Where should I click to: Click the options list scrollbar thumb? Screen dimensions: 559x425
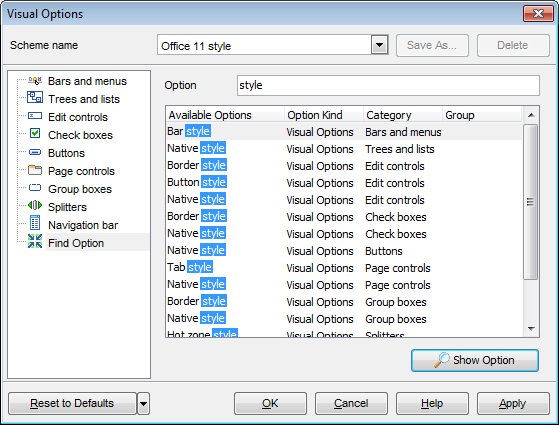530,202
